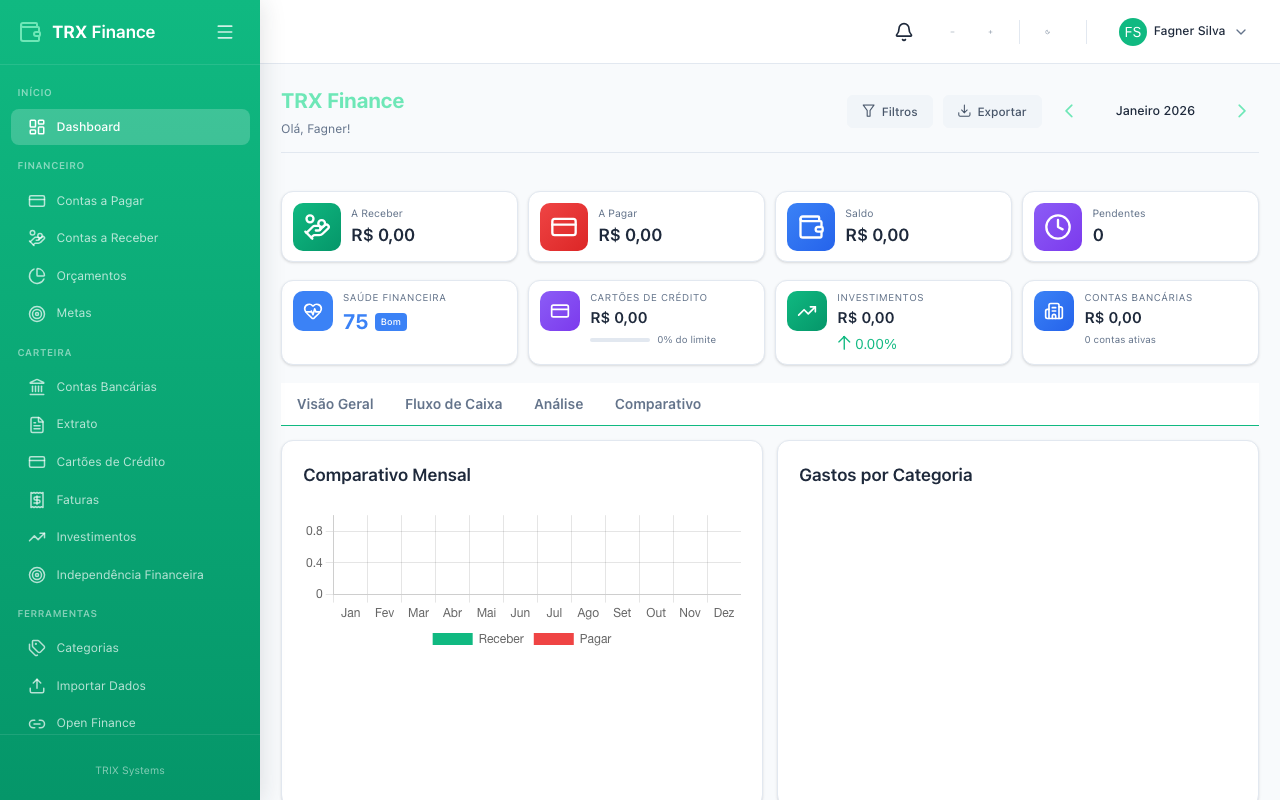Click the red A Pagar wallet icon
The image size is (1280, 800).
[x=562, y=227]
